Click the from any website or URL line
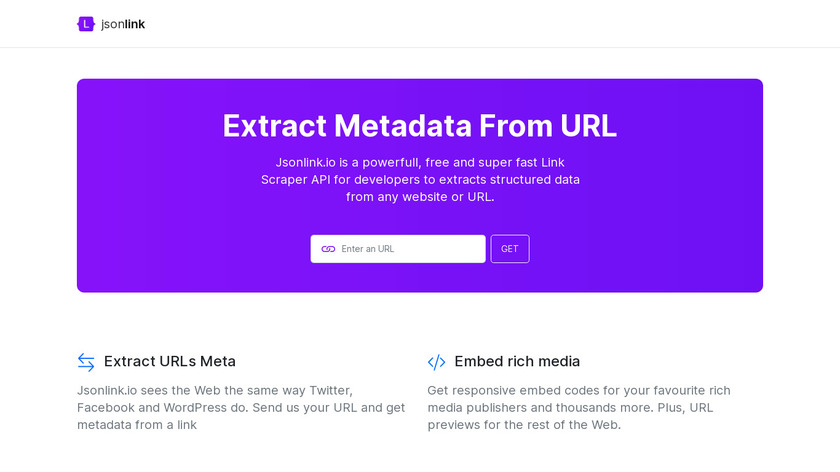The image size is (840, 472). click(x=420, y=197)
